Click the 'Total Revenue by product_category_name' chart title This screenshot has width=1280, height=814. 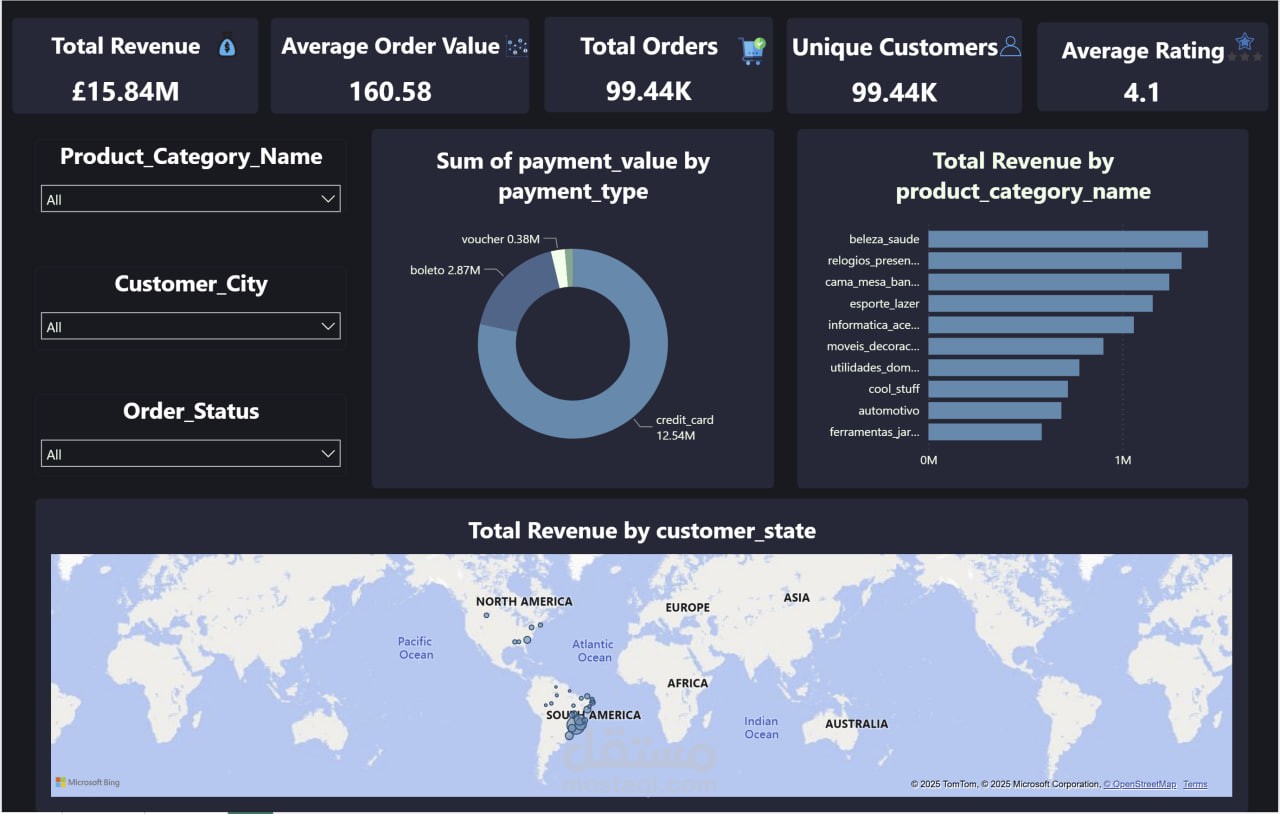1023,176
